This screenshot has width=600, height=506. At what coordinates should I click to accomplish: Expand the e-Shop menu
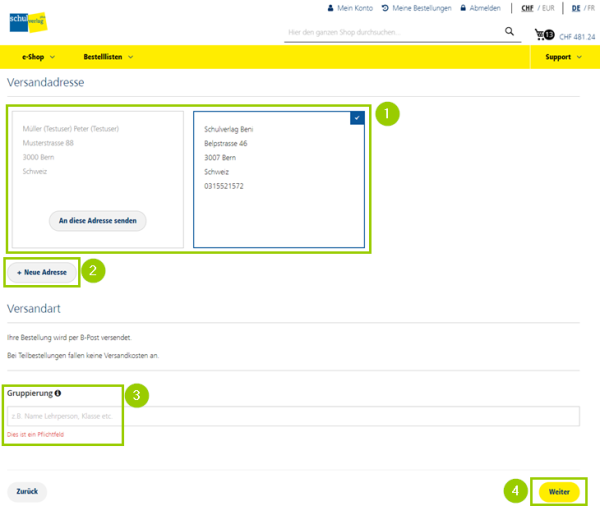click(x=38, y=57)
